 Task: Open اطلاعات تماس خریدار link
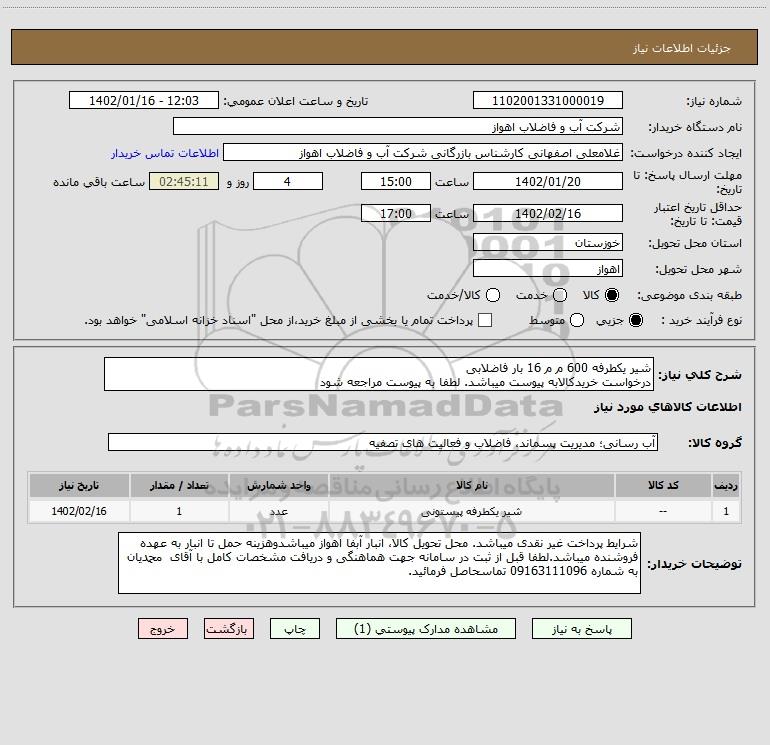165,153
